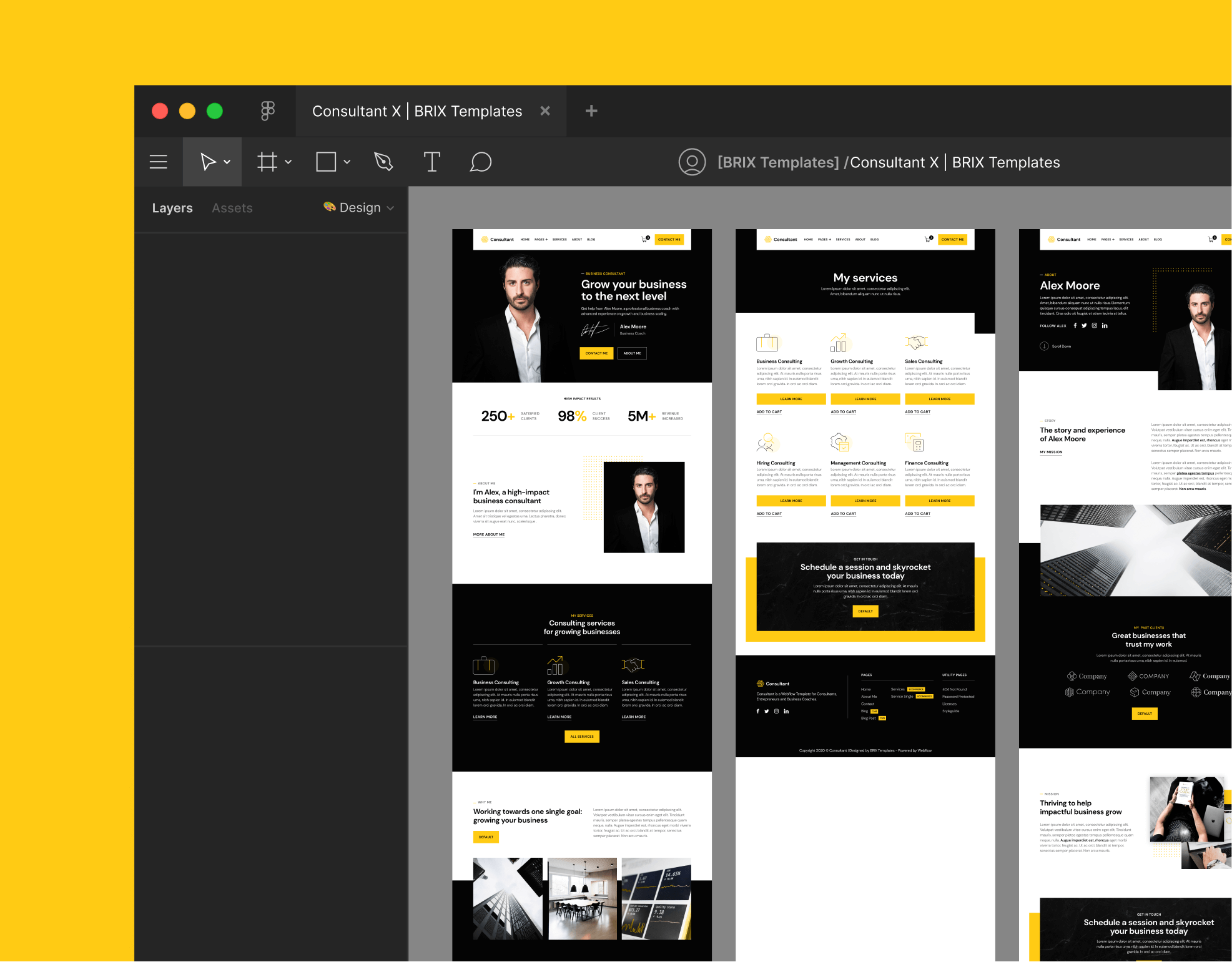Click Home link in footer Pages column
This screenshot has width=1232, height=962.
click(x=865, y=689)
